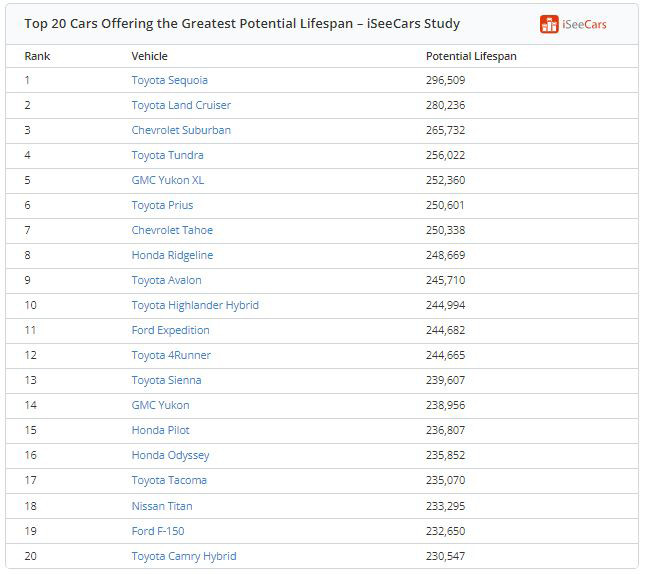Select the Toyota Highlander Hybrid link
This screenshot has width=645, height=574.
tap(195, 305)
